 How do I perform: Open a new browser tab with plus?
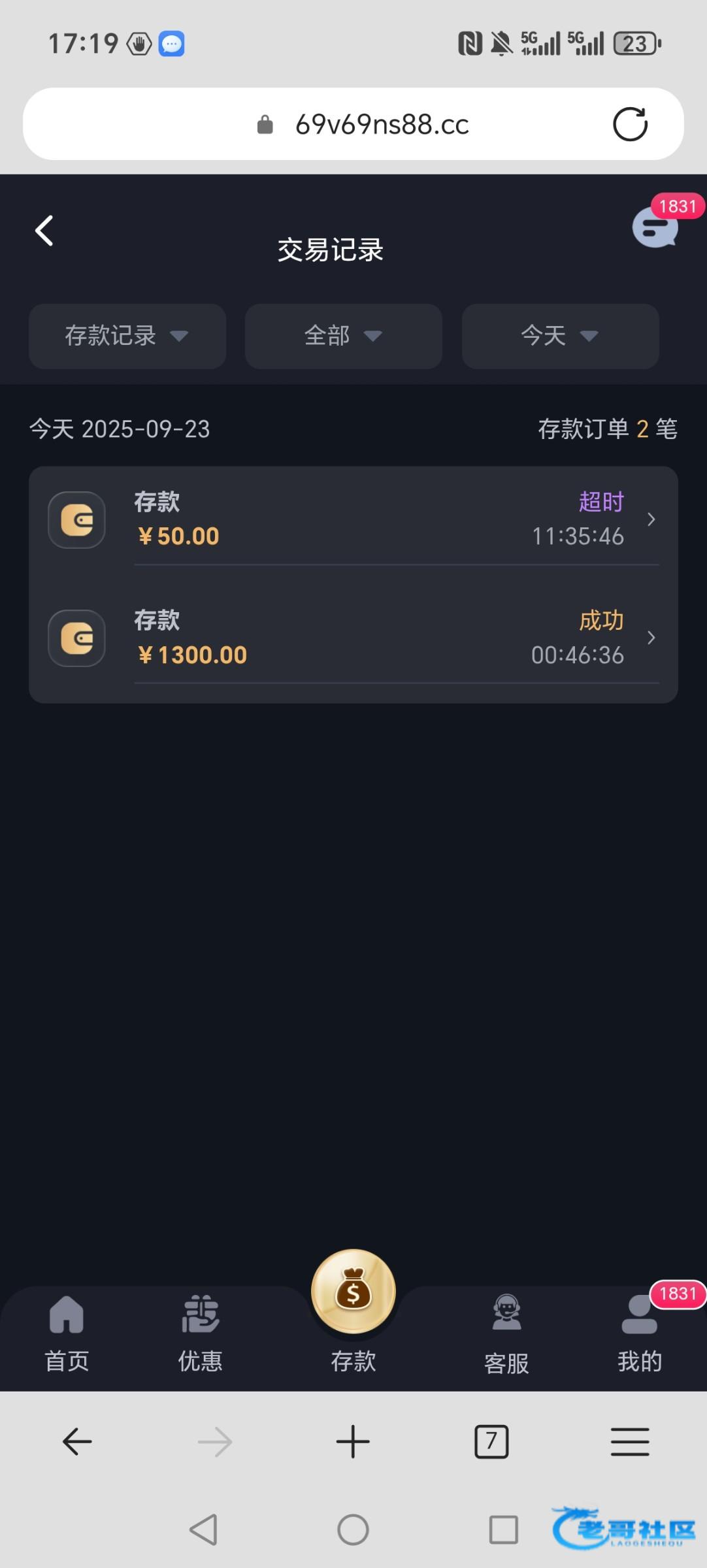pos(353,1442)
